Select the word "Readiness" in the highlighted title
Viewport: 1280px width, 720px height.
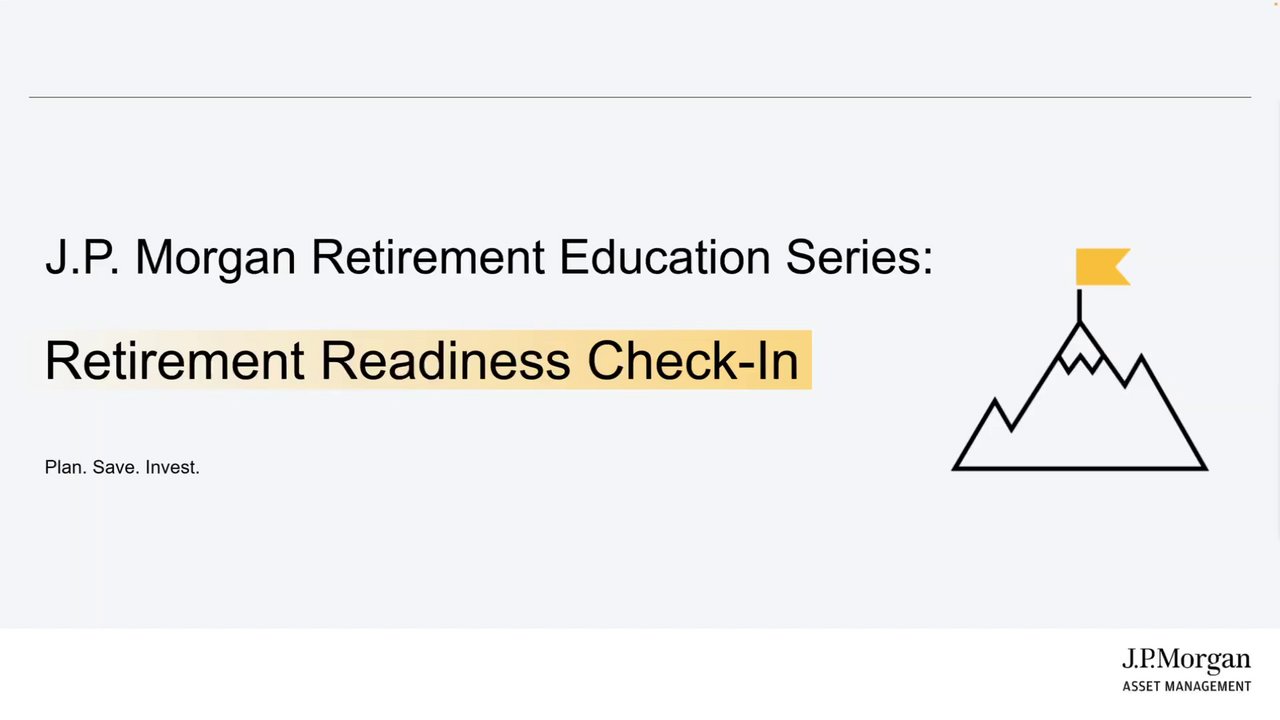point(445,360)
